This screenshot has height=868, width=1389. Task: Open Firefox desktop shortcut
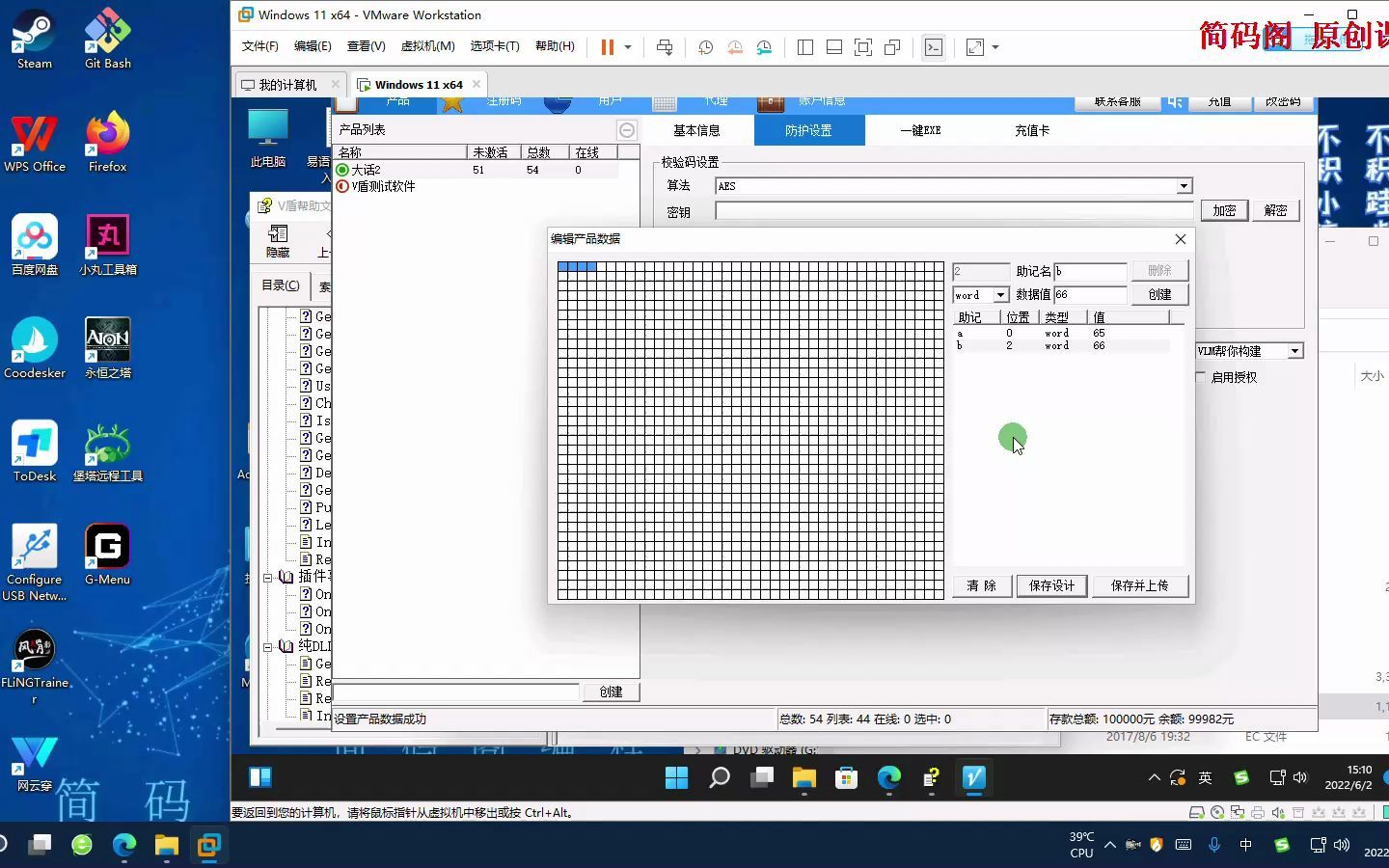(x=108, y=142)
